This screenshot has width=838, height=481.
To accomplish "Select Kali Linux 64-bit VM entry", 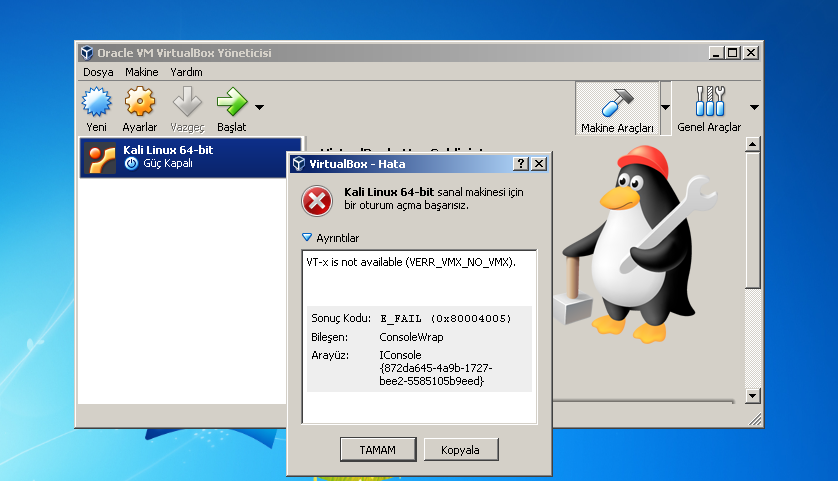I will pyautogui.click(x=190, y=158).
